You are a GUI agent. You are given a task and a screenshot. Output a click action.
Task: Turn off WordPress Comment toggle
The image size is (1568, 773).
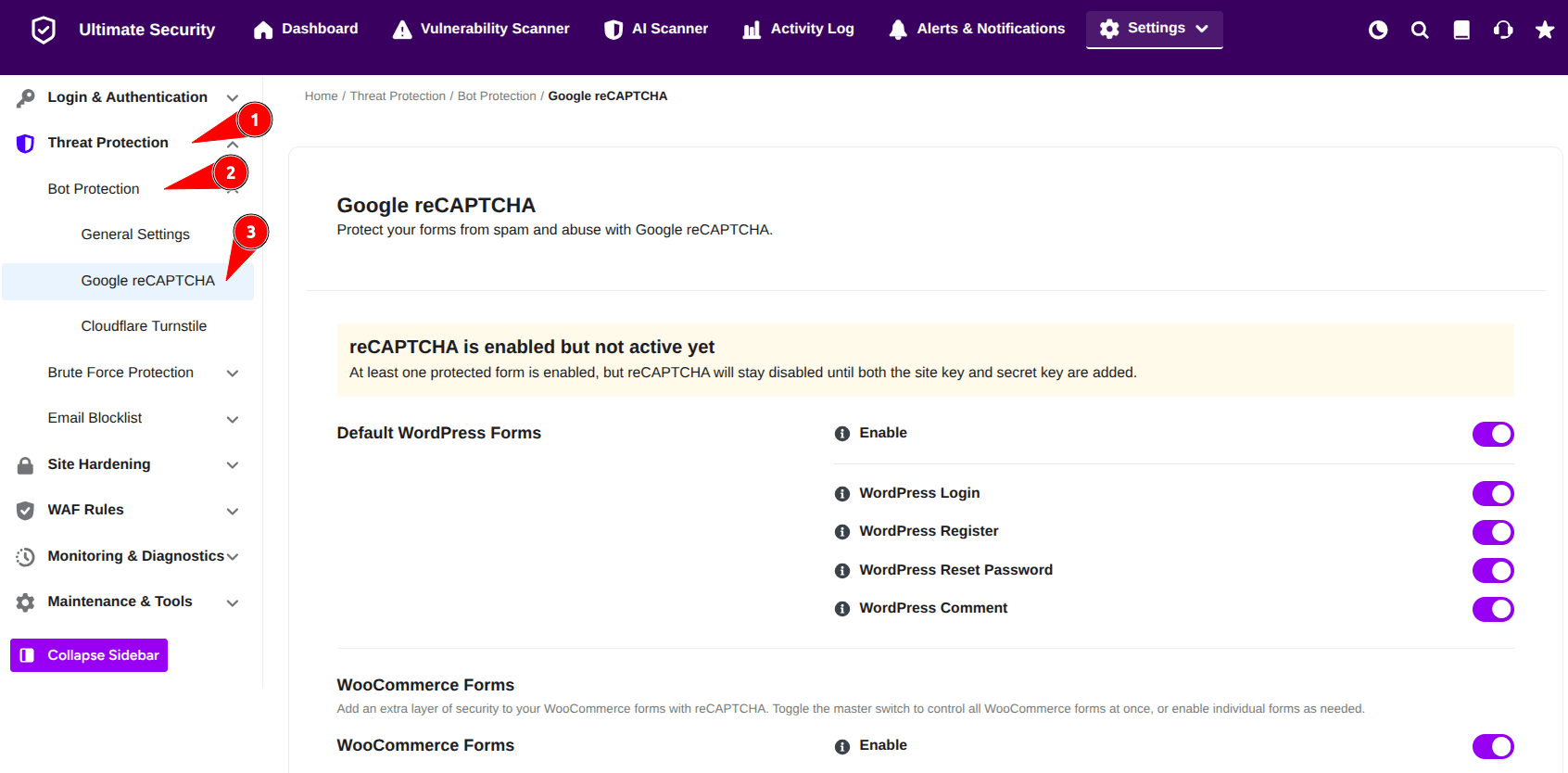point(1493,609)
